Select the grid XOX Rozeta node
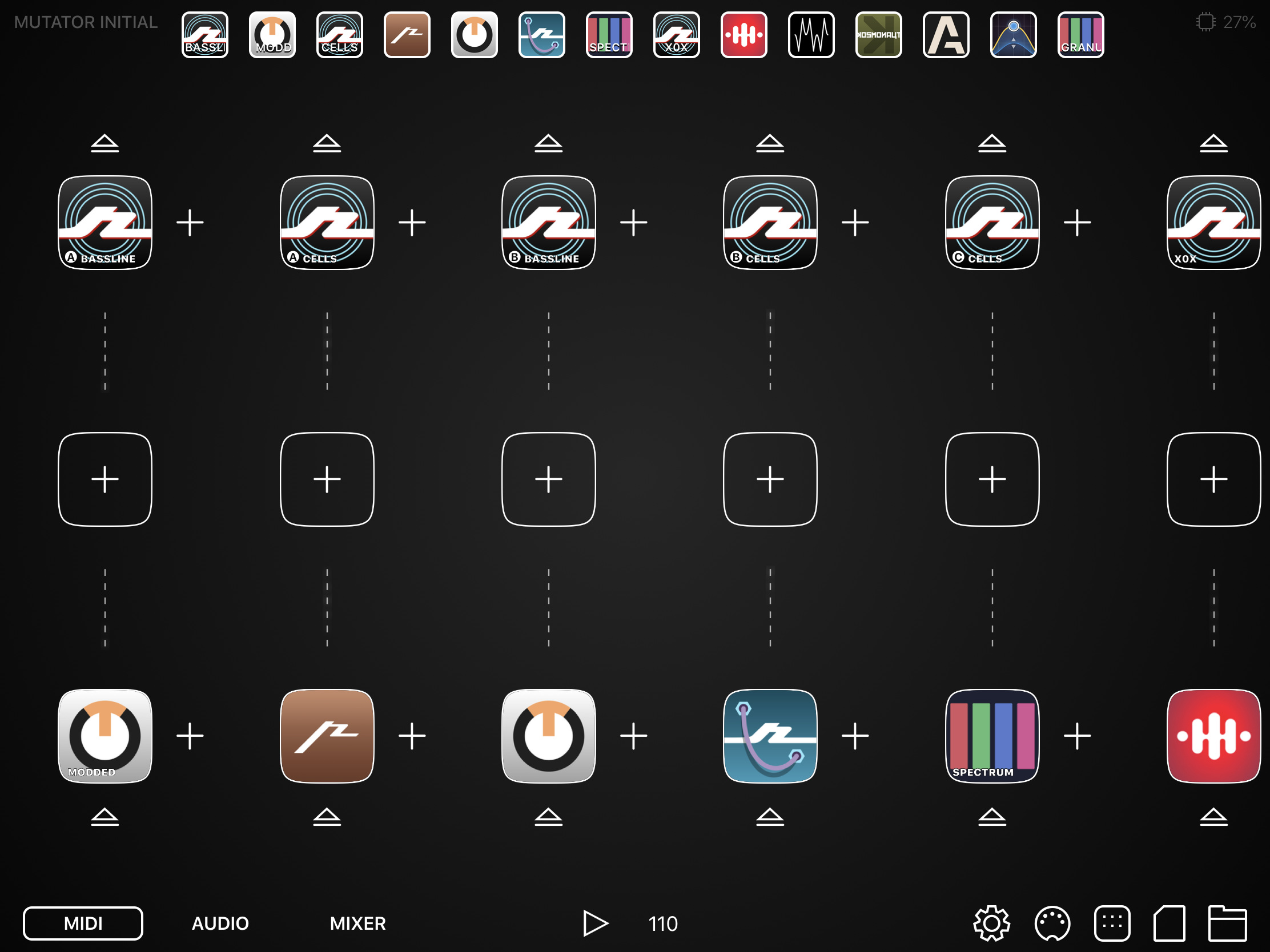The image size is (1270, 952). coord(1213,223)
